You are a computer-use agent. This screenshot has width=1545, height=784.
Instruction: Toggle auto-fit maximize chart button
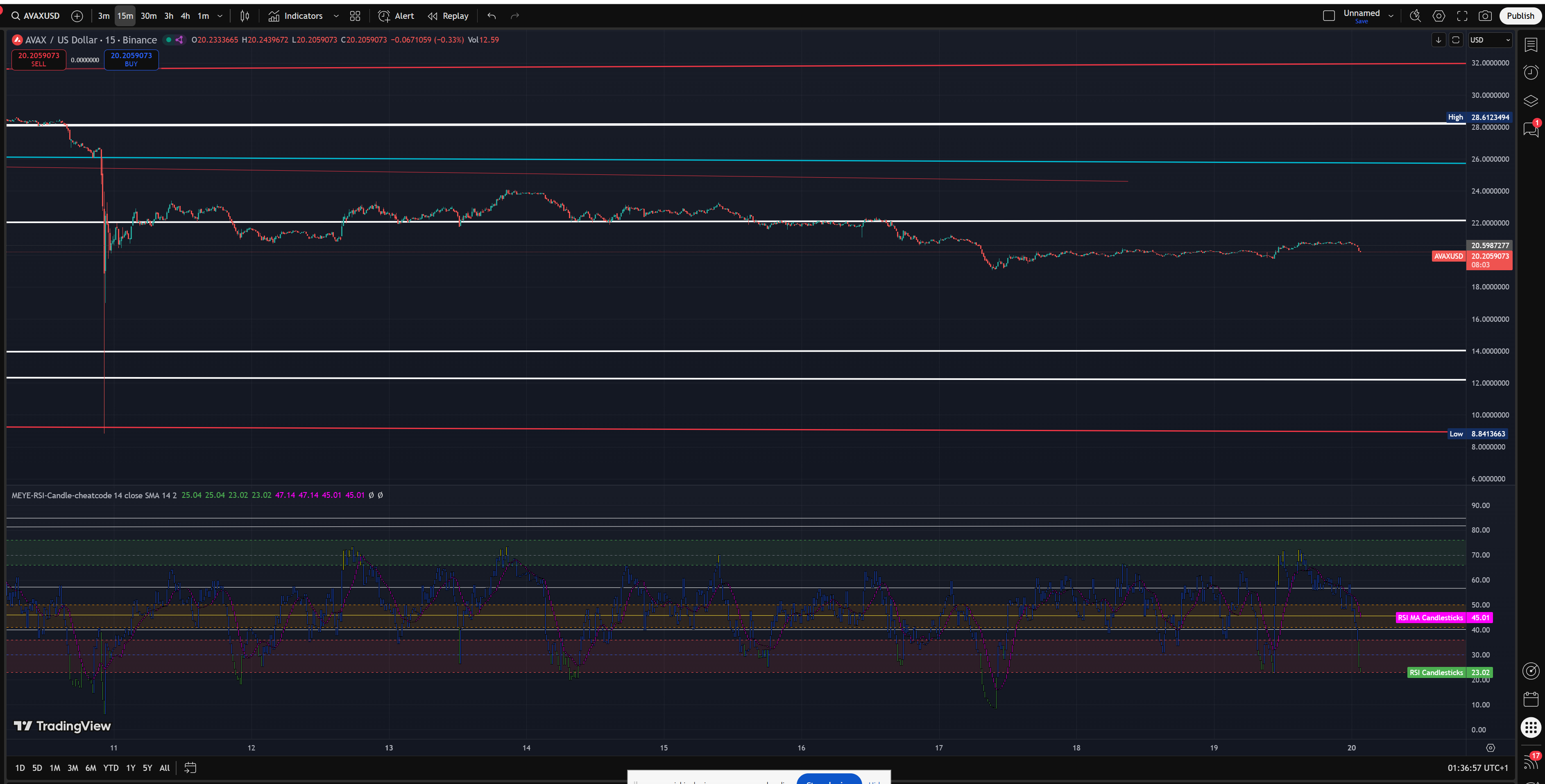(1456, 40)
